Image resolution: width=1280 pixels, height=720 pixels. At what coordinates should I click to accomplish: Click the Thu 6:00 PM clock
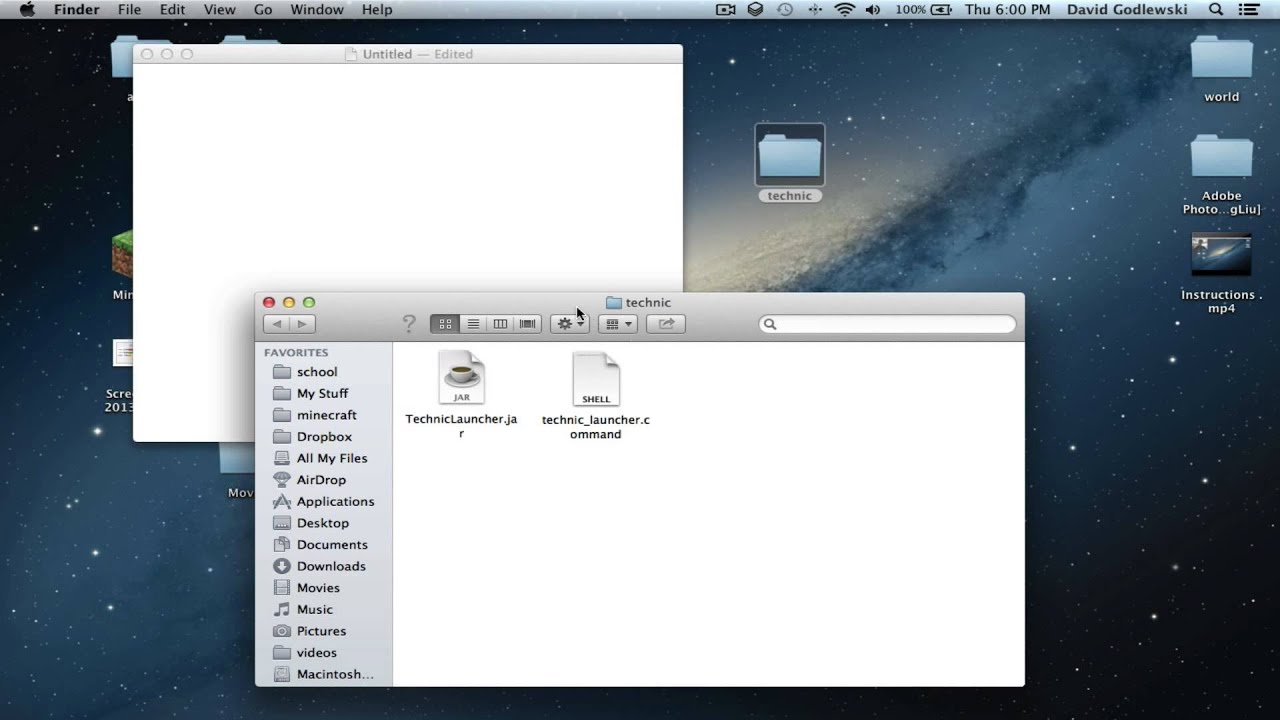(x=1008, y=9)
